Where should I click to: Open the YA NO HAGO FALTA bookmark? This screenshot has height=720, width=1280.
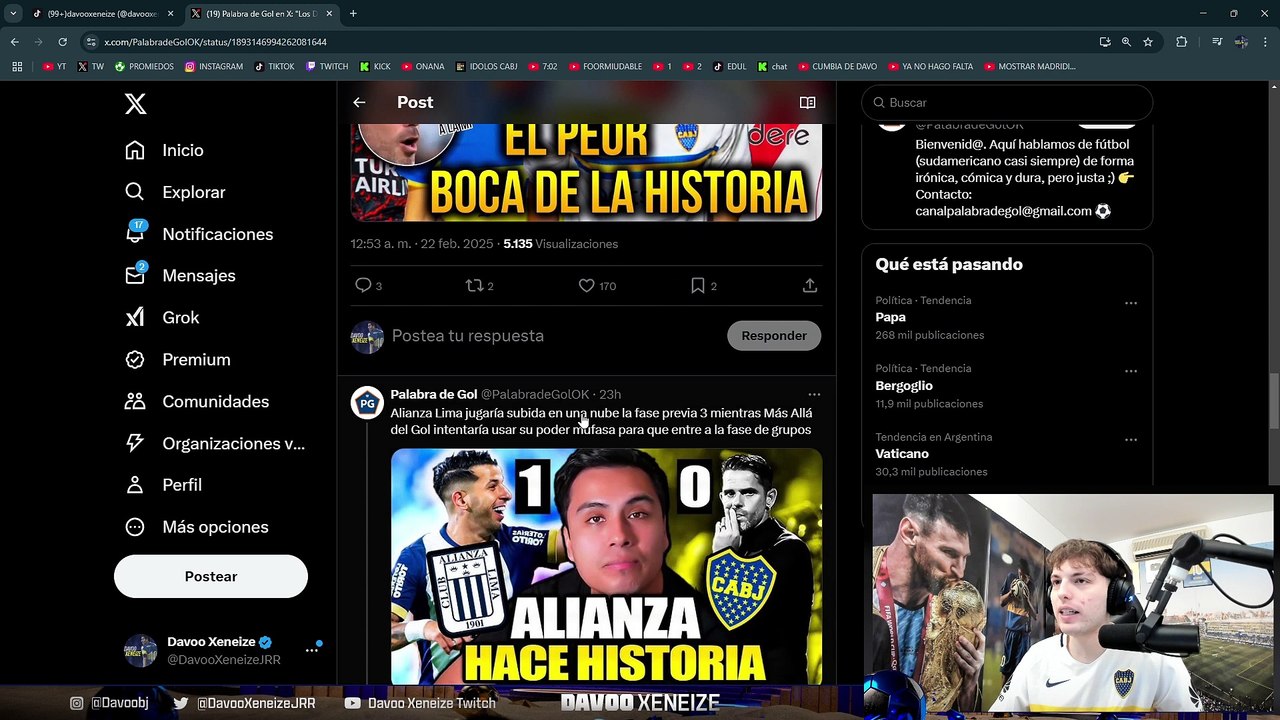(x=930, y=67)
